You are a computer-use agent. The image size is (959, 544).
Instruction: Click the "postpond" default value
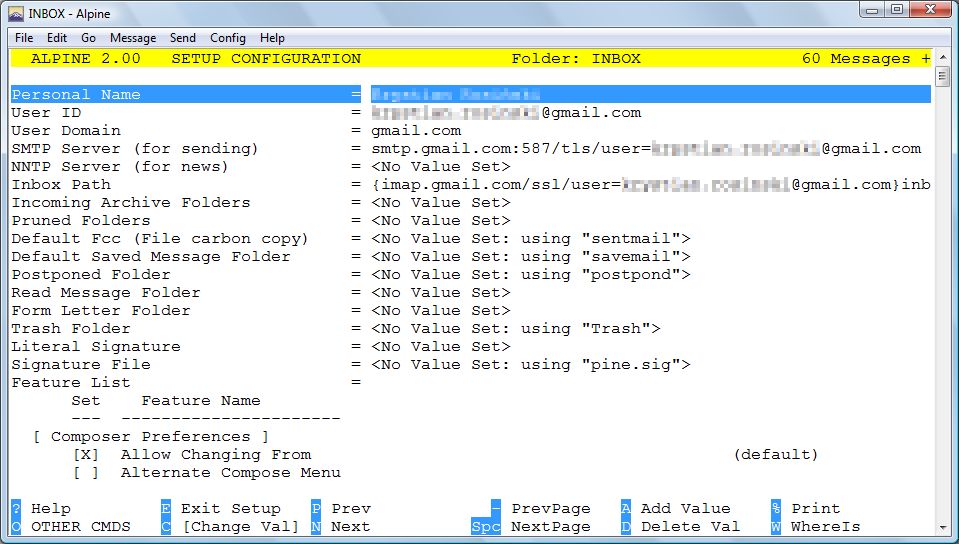pyautogui.click(x=631, y=274)
